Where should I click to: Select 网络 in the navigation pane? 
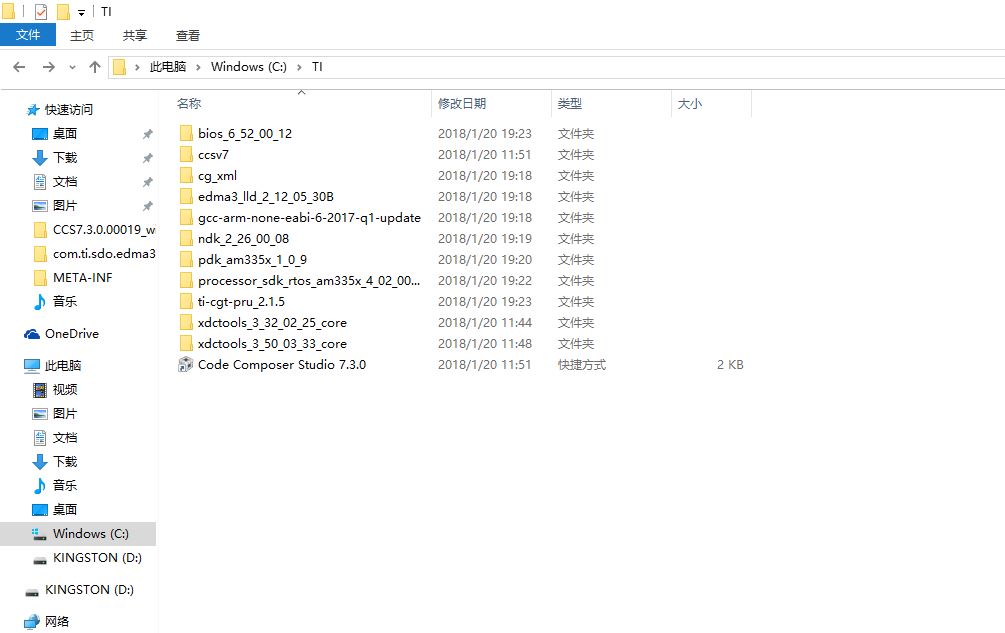[x=57, y=621]
